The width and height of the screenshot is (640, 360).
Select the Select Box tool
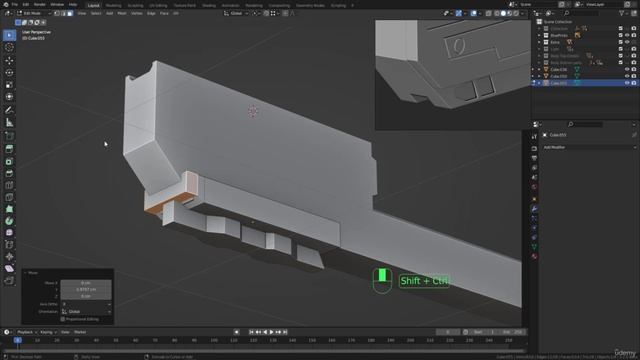click(x=9, y=35)
